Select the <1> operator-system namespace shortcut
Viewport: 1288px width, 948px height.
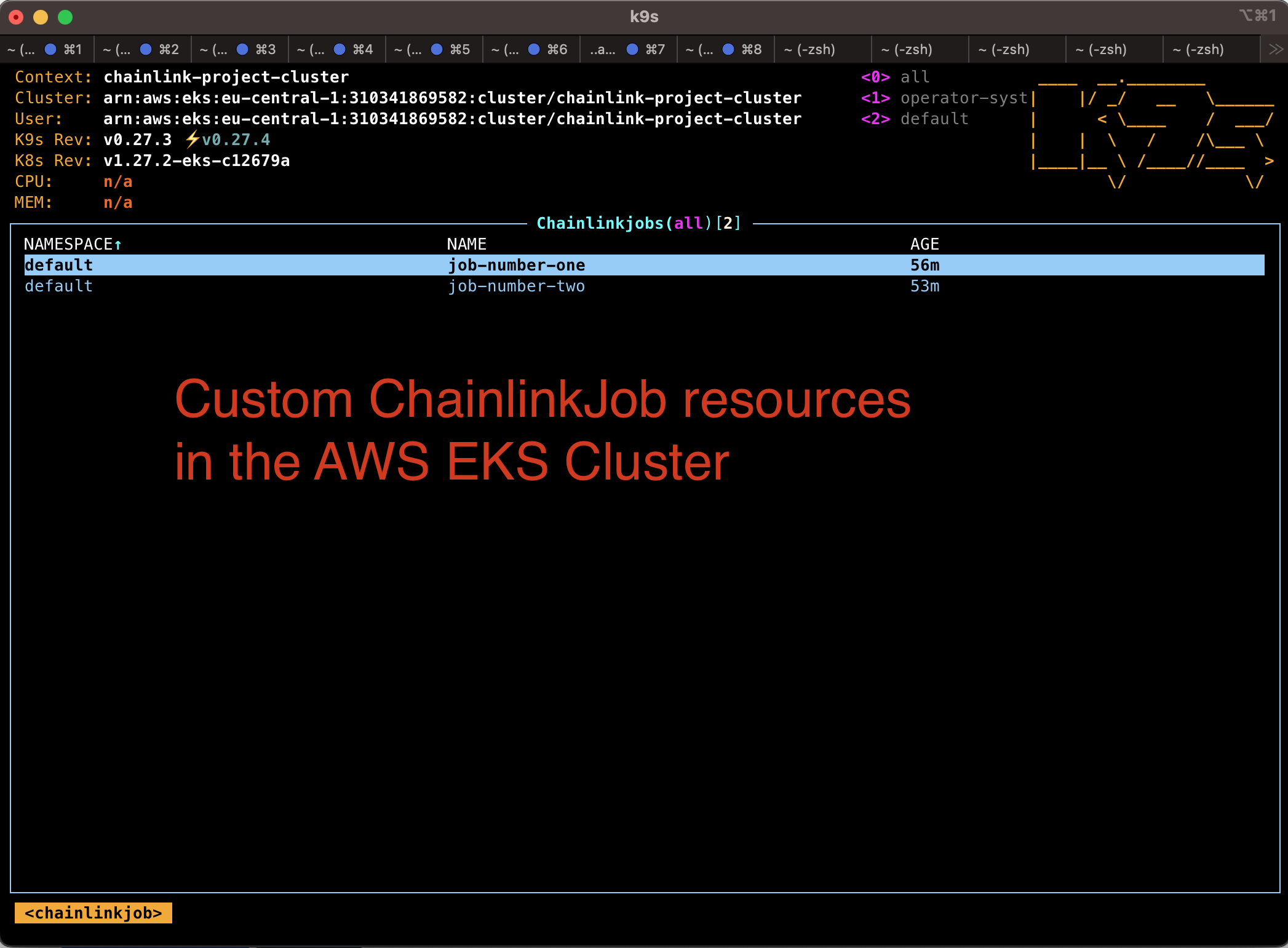pos(944,98)
